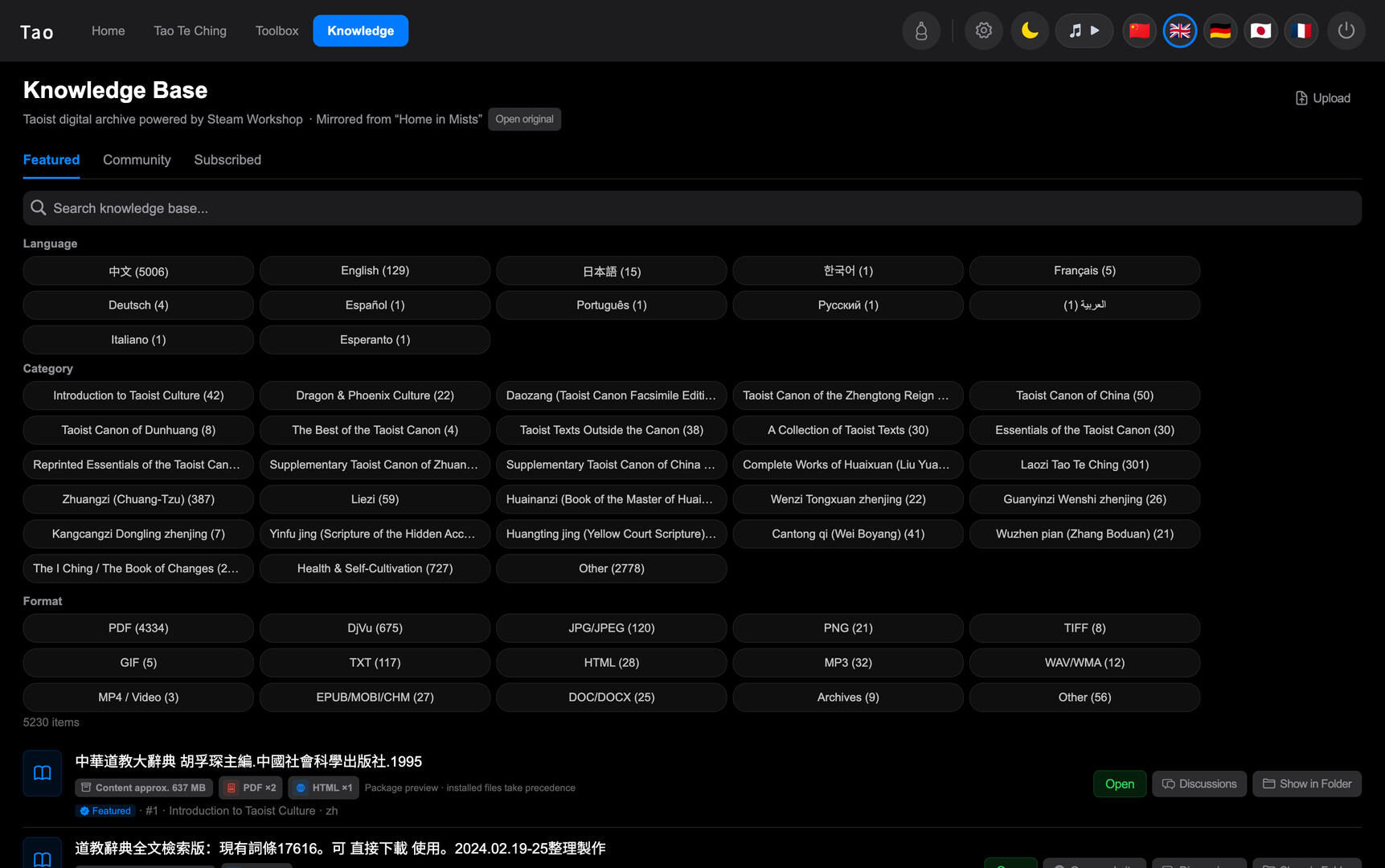Filter by Esperanto (1) language

tap(375, 340)
